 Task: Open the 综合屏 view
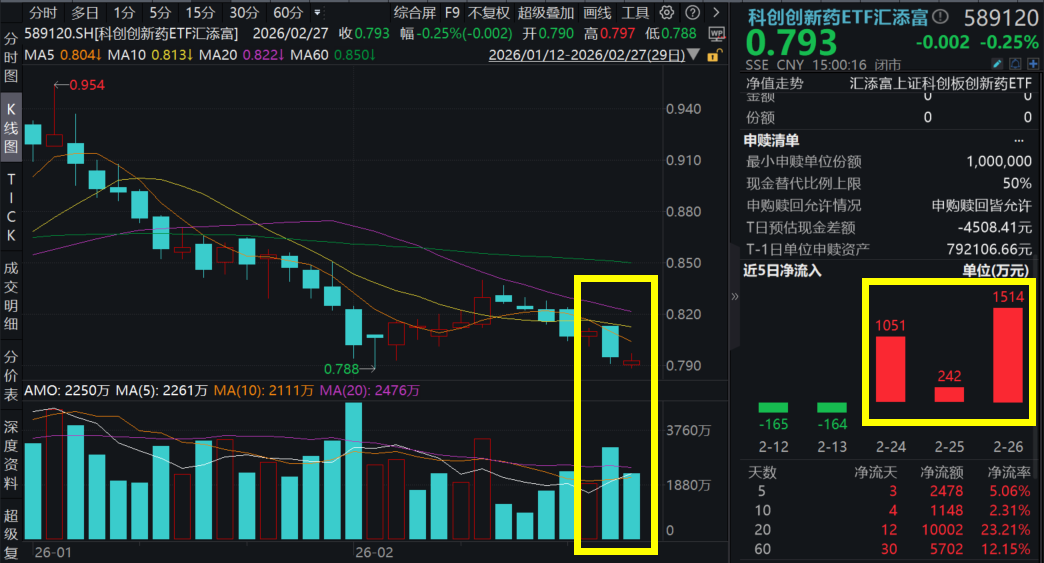point(414,13)
